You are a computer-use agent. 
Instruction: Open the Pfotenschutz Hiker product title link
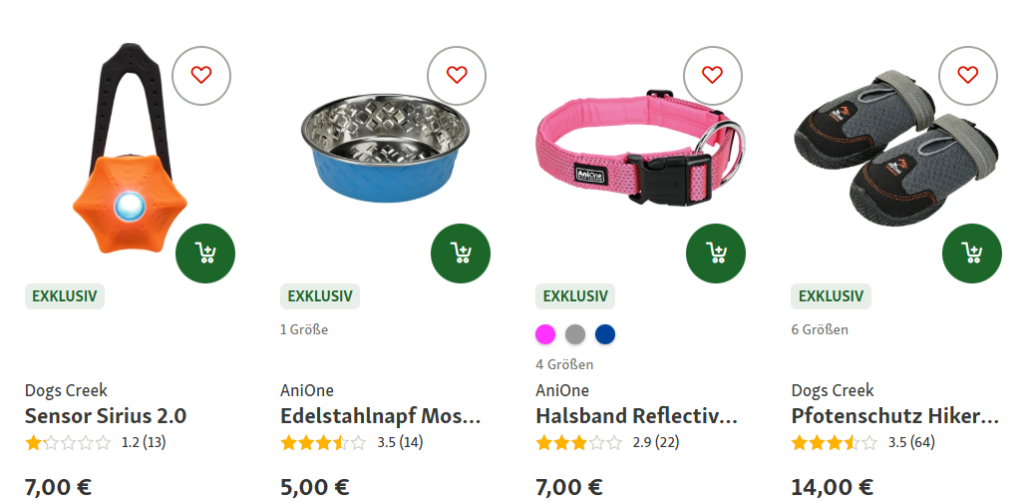click(x=894, y=416)
